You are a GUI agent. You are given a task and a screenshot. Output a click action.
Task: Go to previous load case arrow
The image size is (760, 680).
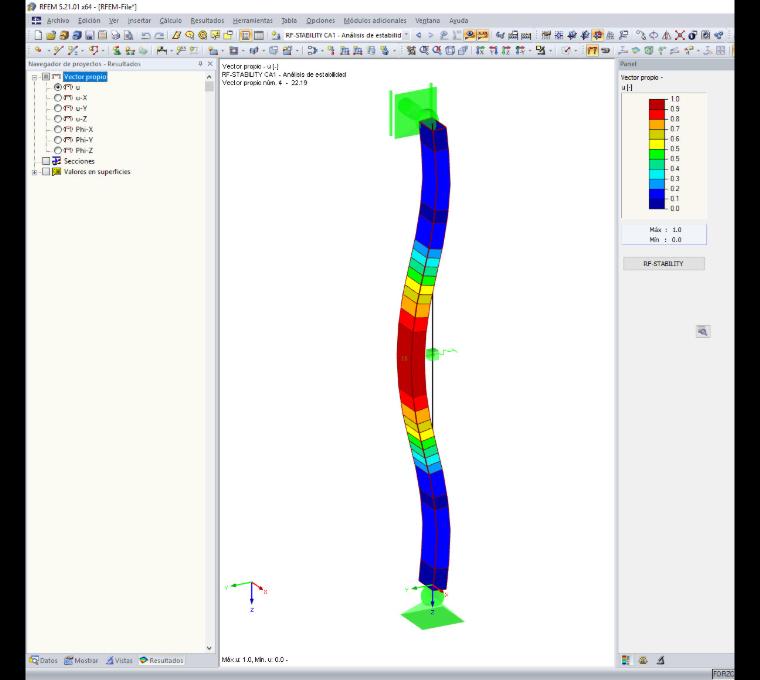(x=418, y=35)
